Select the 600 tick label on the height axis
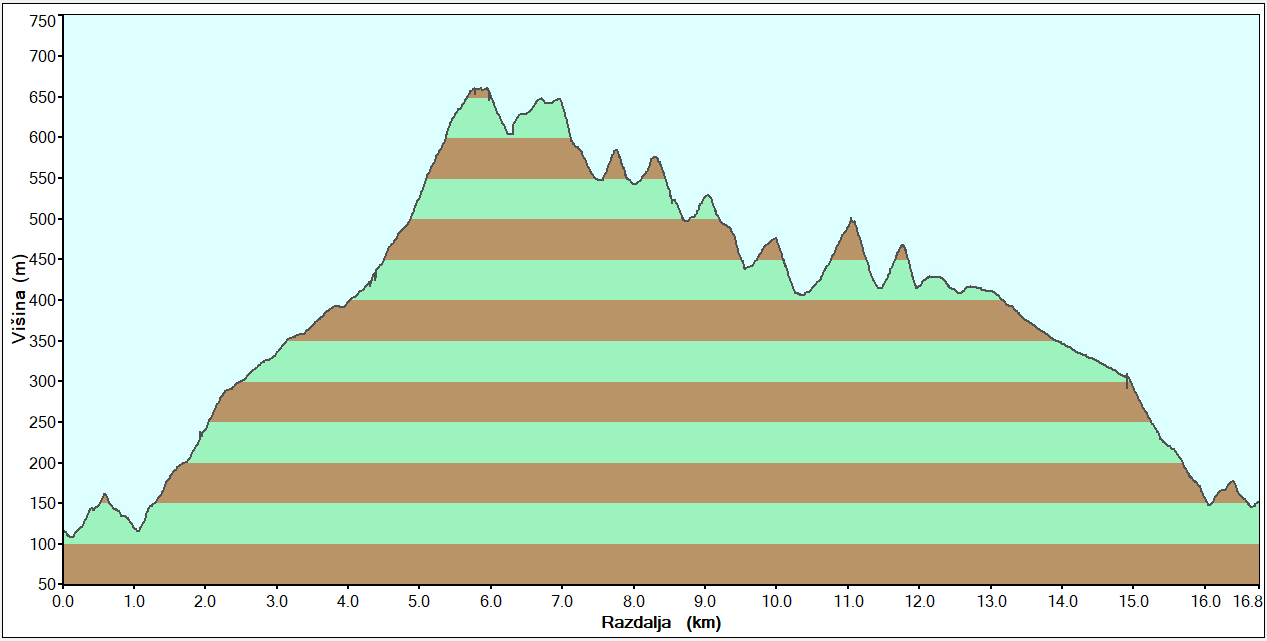This screenshot has height=641, width=1267. pos(42,137)
